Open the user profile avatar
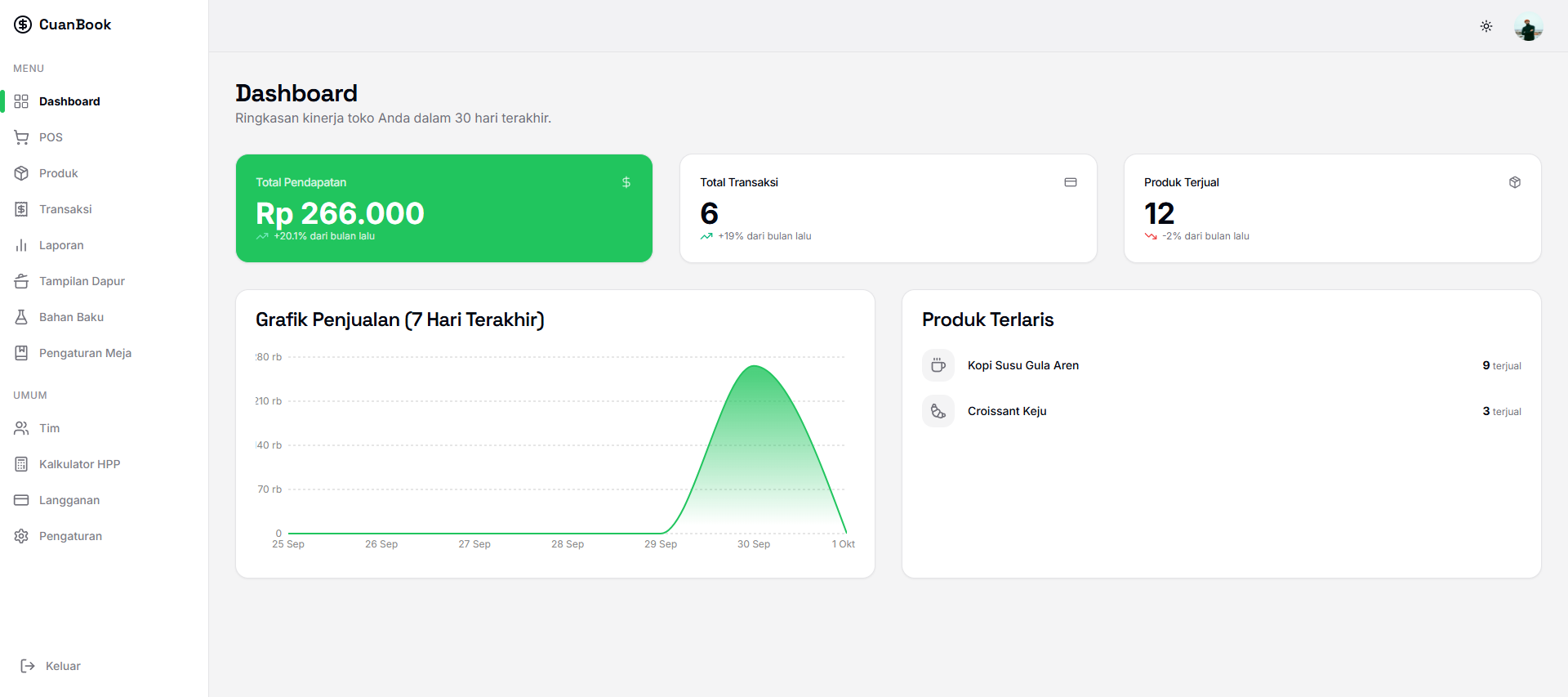The image size is (1568, 697). tap(1528, 27)
